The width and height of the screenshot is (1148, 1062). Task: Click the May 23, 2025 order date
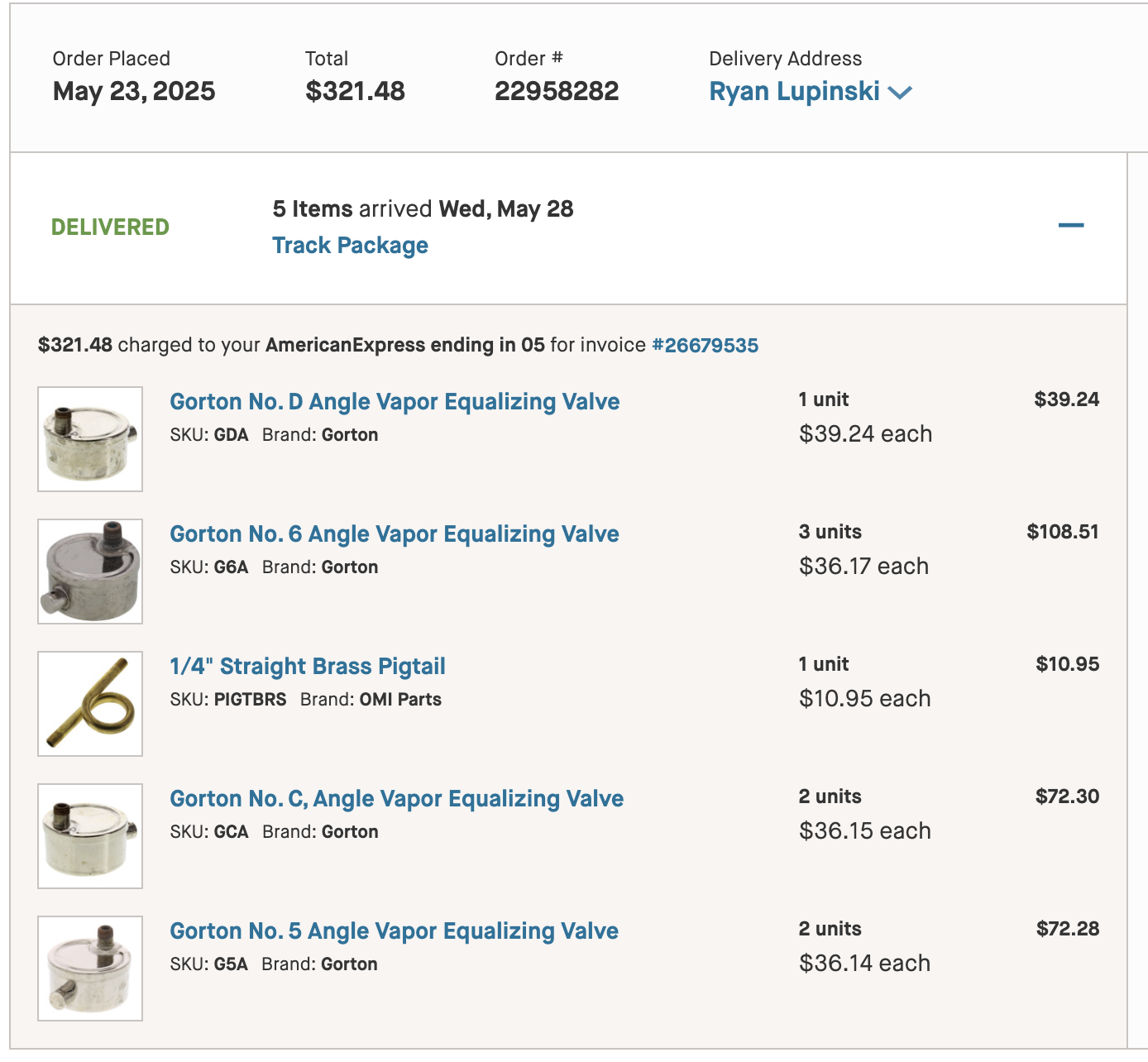coord(134,91)
